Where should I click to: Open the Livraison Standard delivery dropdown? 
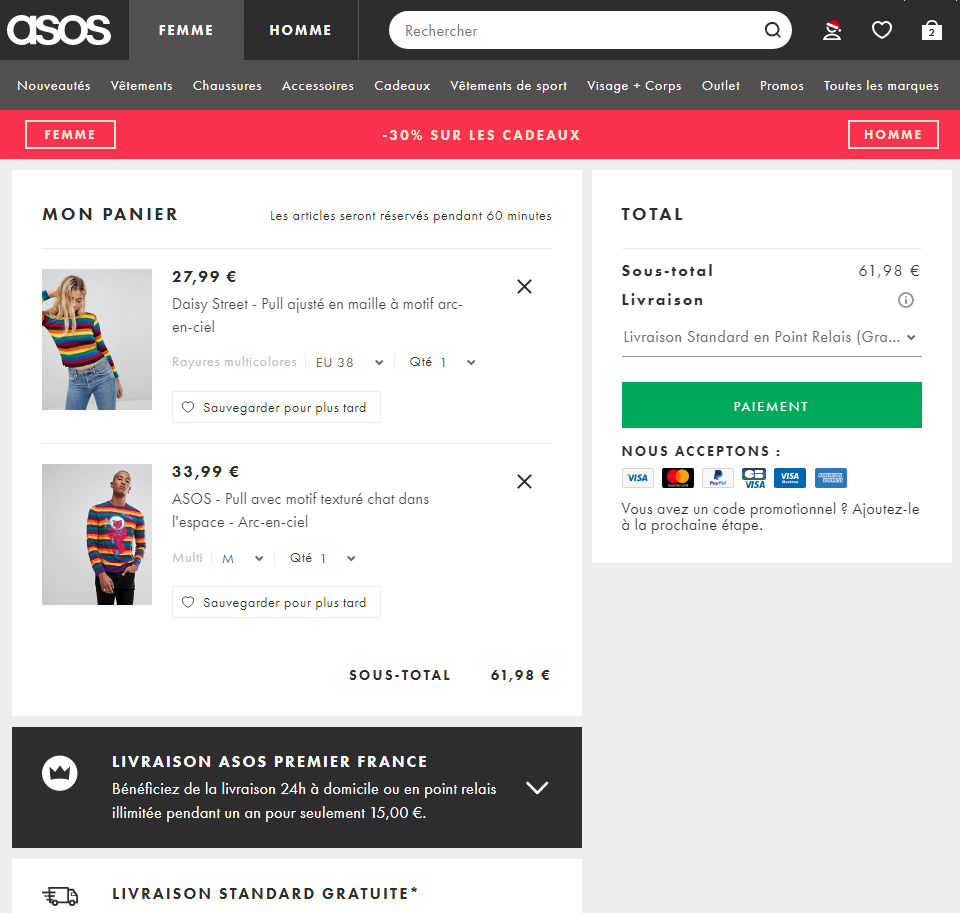click(770, 338)
